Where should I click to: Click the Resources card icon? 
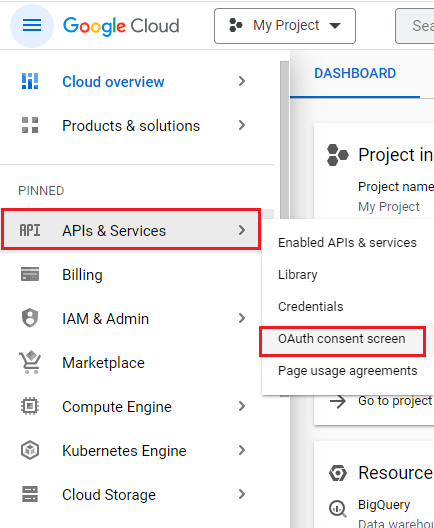338,473
